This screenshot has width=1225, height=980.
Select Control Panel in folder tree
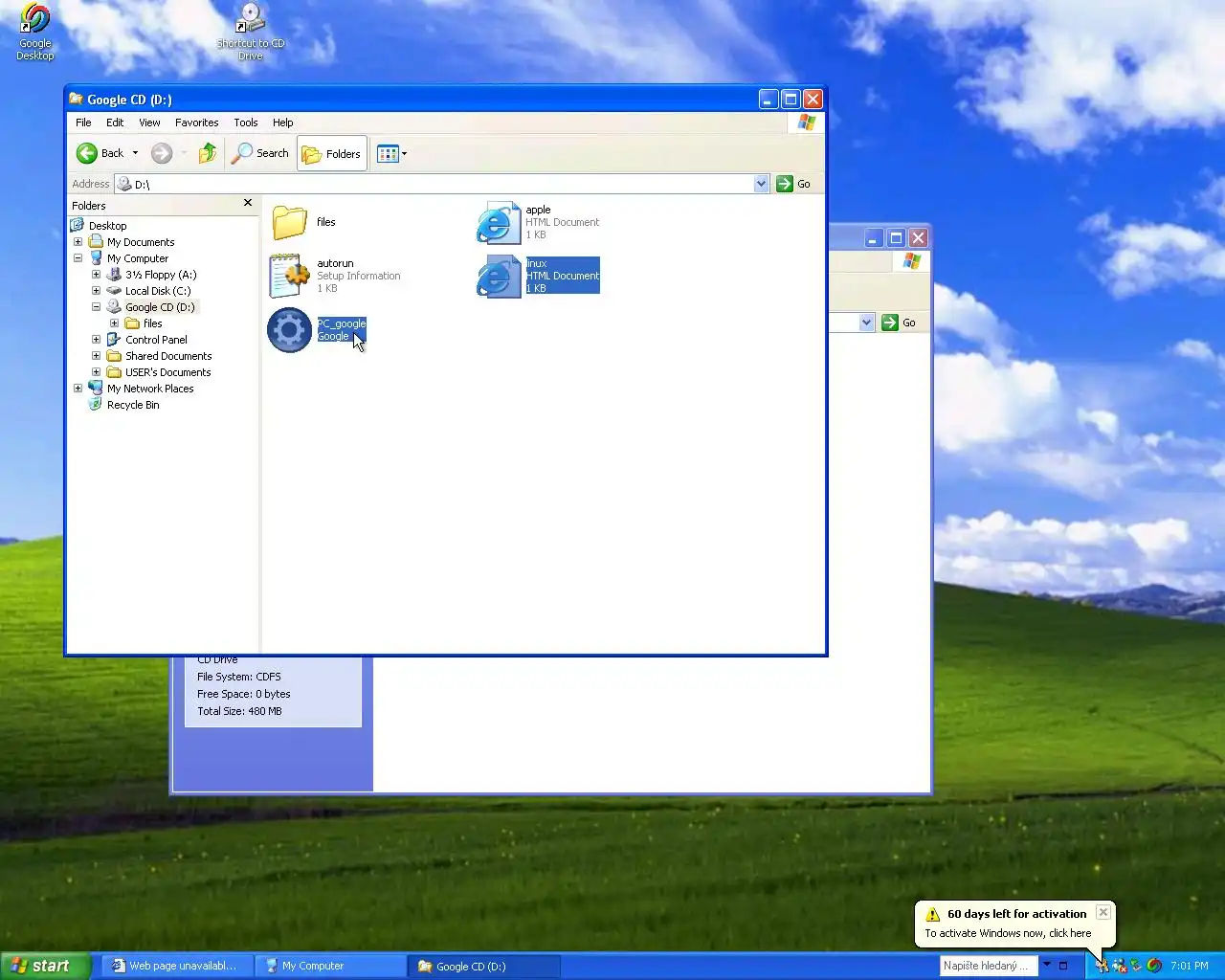(156, 340)
